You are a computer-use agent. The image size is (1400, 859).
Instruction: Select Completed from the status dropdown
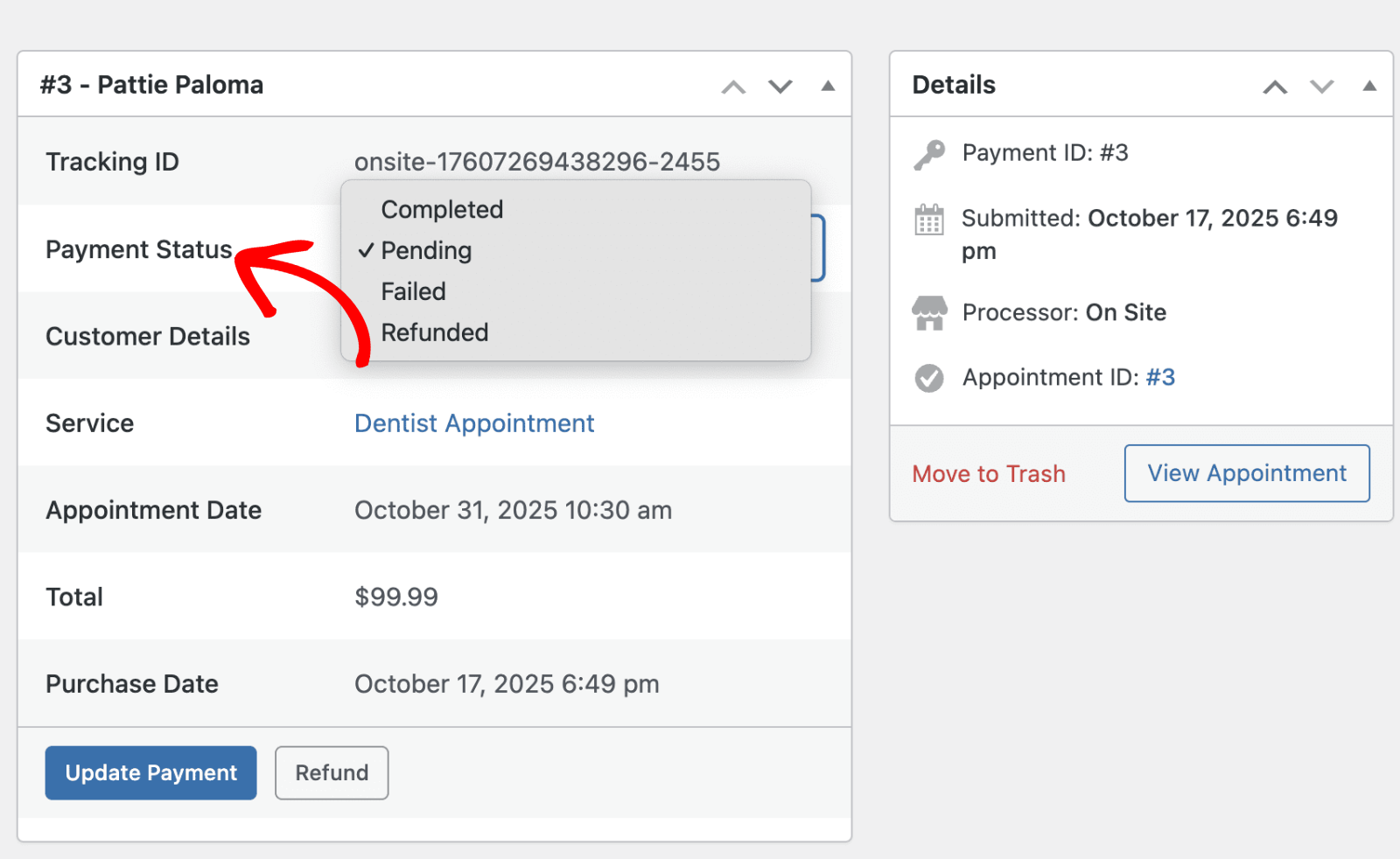(442, 210)
